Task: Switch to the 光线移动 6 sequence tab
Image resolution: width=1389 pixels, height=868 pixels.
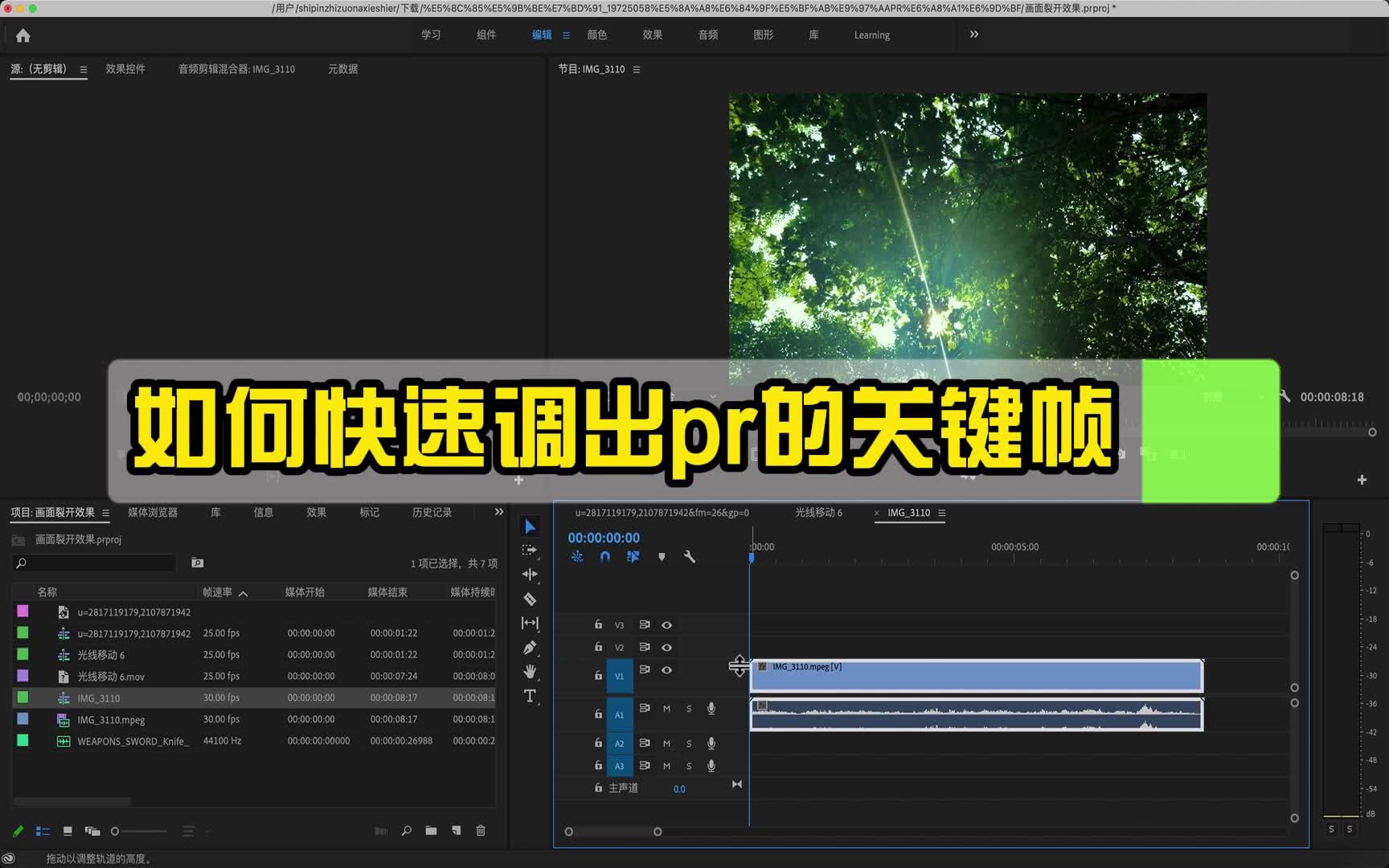Action: click(818, 512)
